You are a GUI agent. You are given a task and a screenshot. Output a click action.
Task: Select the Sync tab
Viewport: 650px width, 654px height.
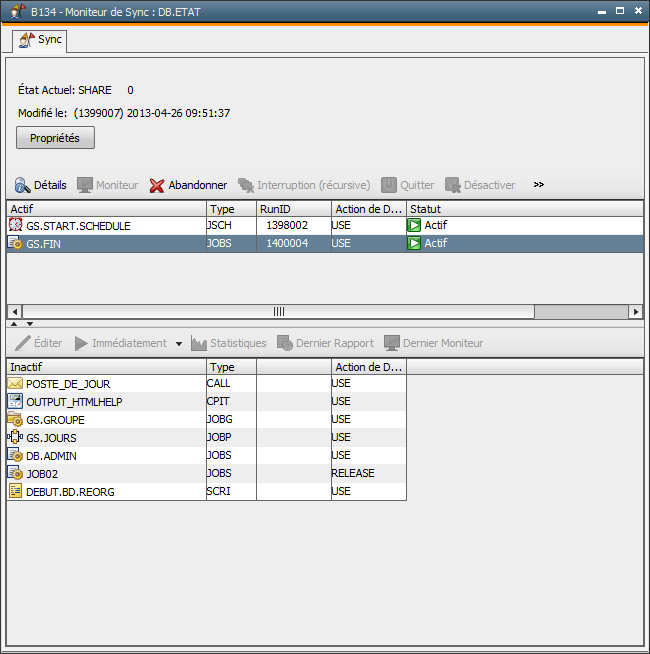(40, 40)
